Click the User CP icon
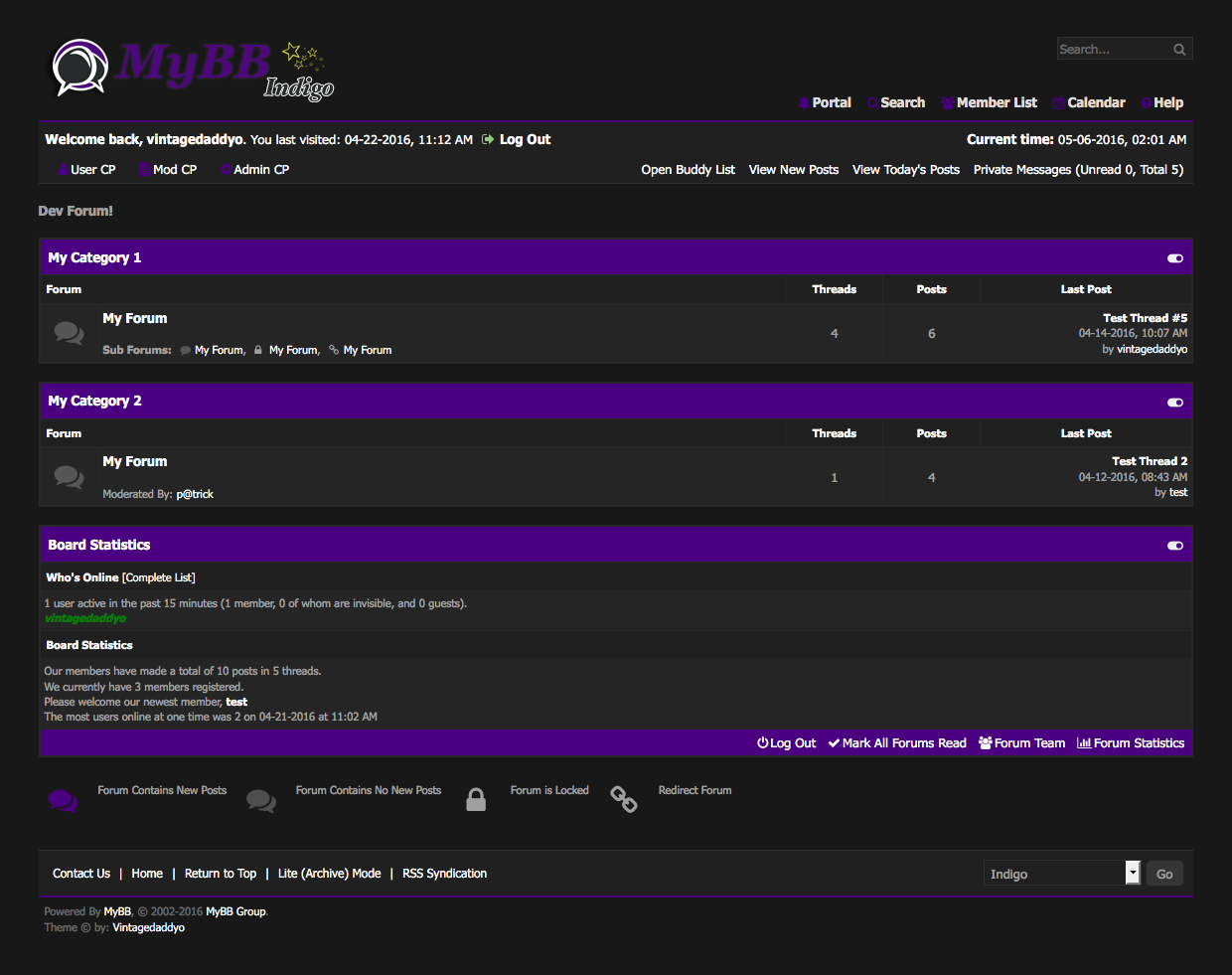 (x=63, y=170)
